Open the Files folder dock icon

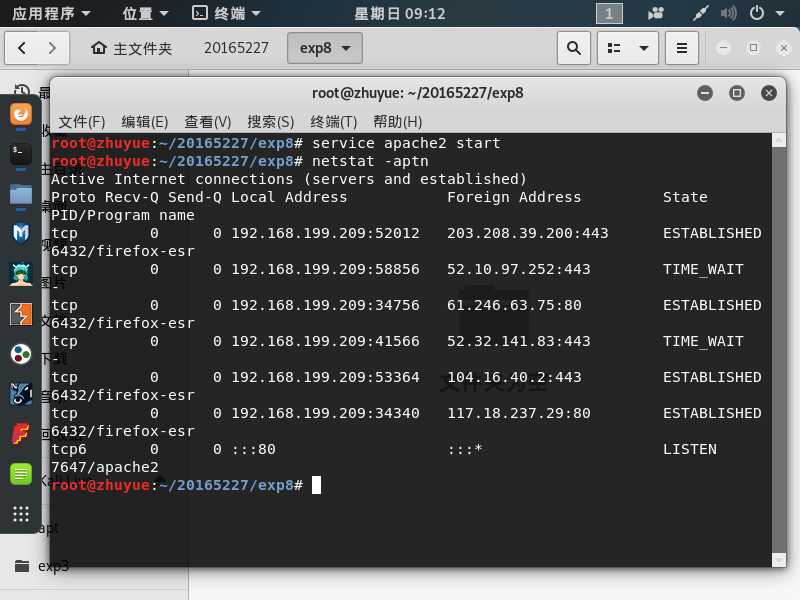pos(21,194)
